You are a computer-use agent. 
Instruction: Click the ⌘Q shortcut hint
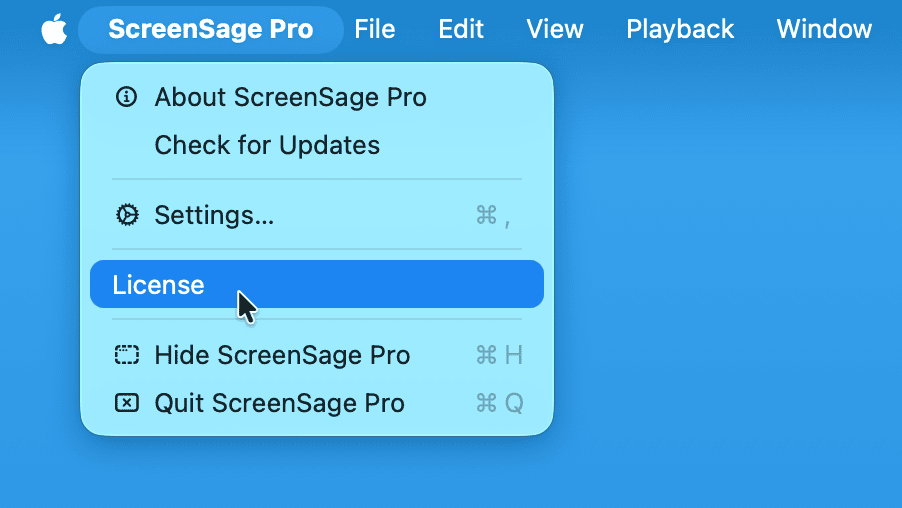499,403
